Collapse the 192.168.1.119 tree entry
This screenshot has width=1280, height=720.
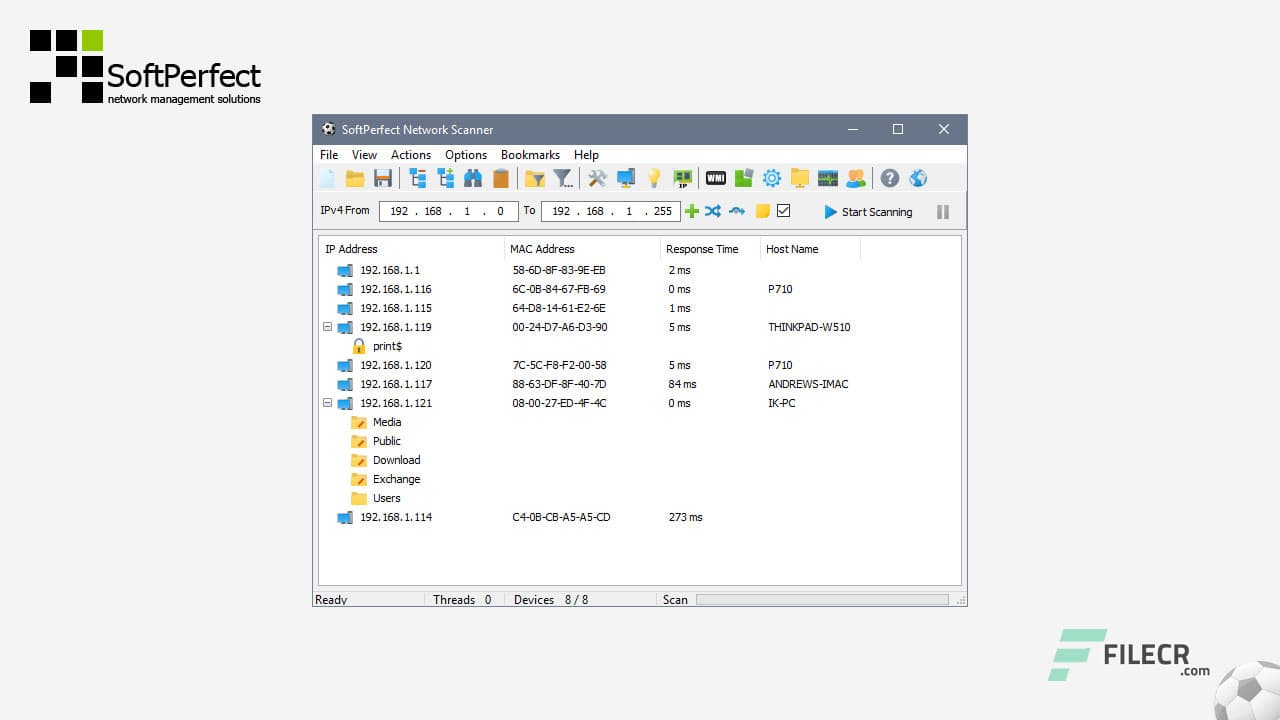click(327, 327)
